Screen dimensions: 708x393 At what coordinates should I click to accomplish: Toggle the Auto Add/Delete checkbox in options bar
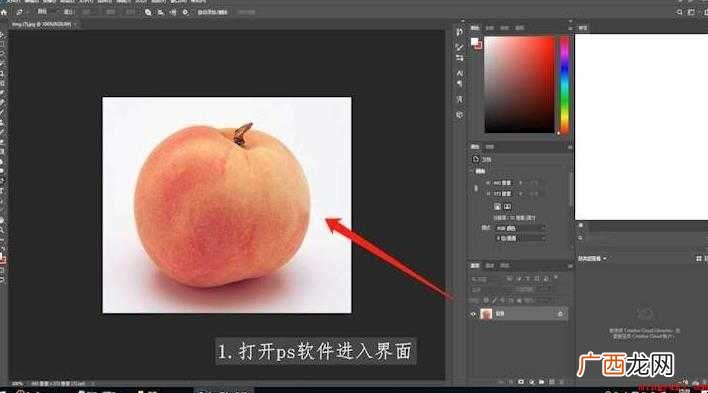(x=212, y=13)
